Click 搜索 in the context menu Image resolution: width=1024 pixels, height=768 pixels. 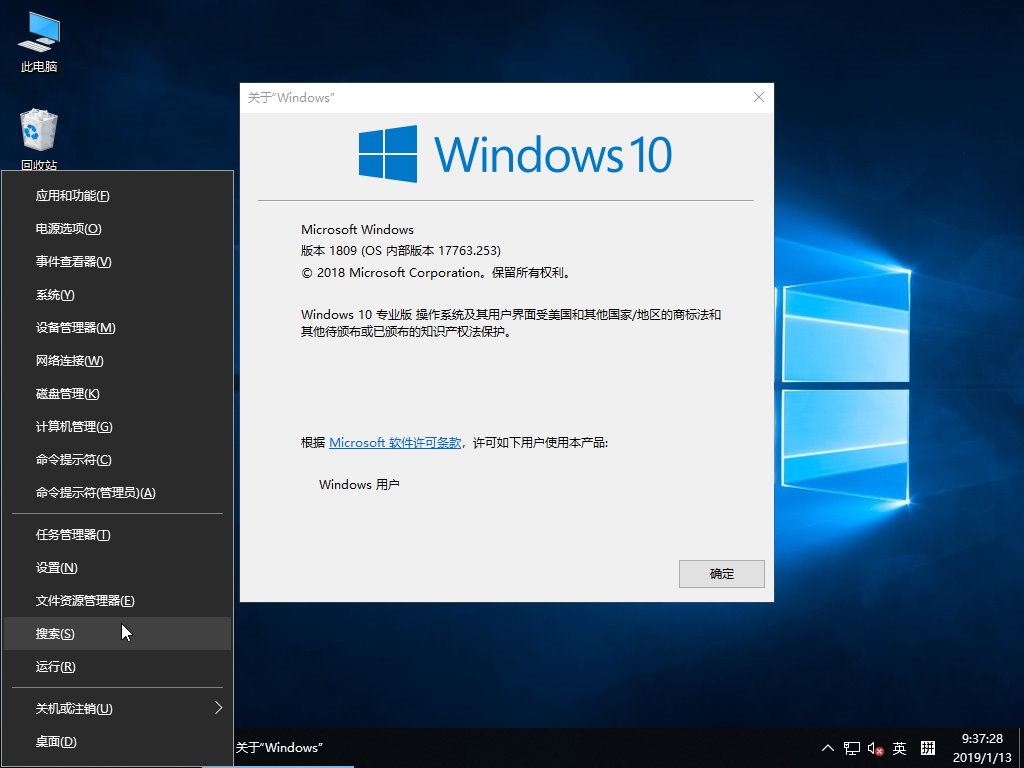tap(55, 633)
